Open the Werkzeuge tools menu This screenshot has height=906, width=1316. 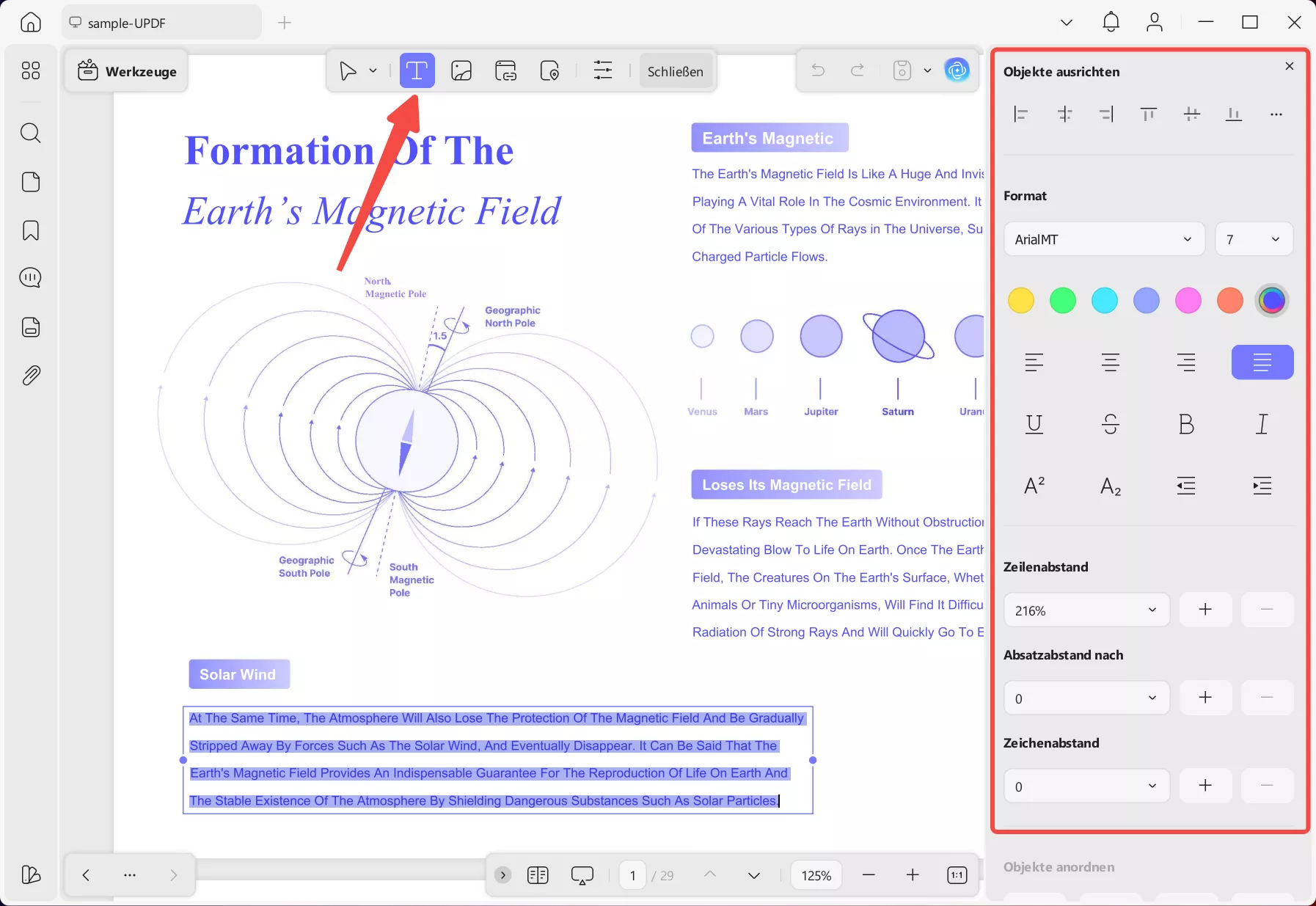point(127,71)
